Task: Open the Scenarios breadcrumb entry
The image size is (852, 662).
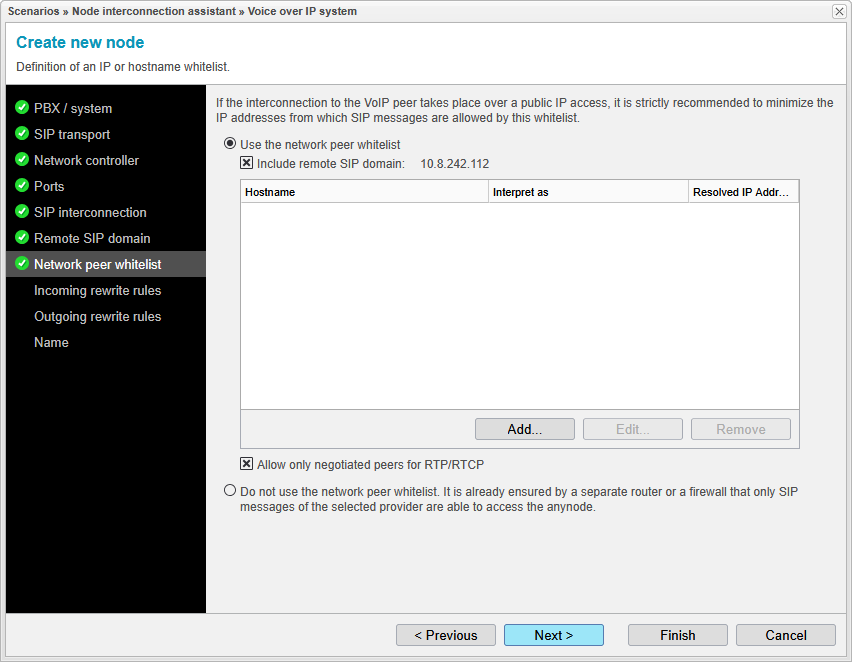Action: point(33,11)
